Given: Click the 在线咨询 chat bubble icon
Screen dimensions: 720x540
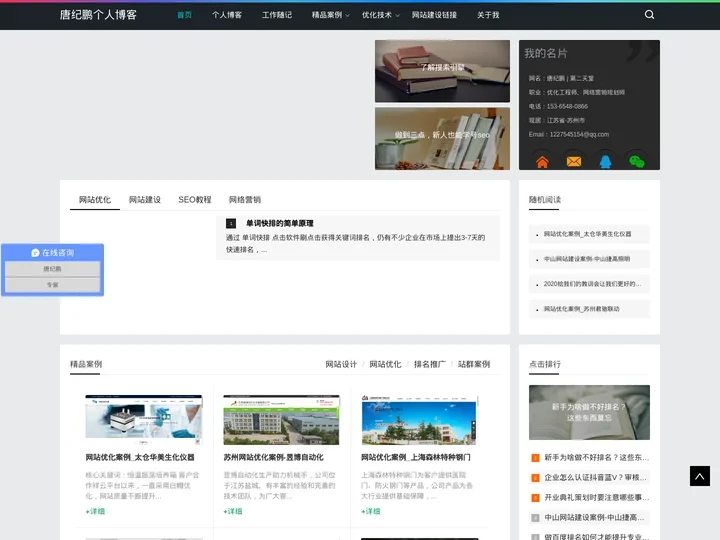Looking at the screenshot, I should click(35, 253).
